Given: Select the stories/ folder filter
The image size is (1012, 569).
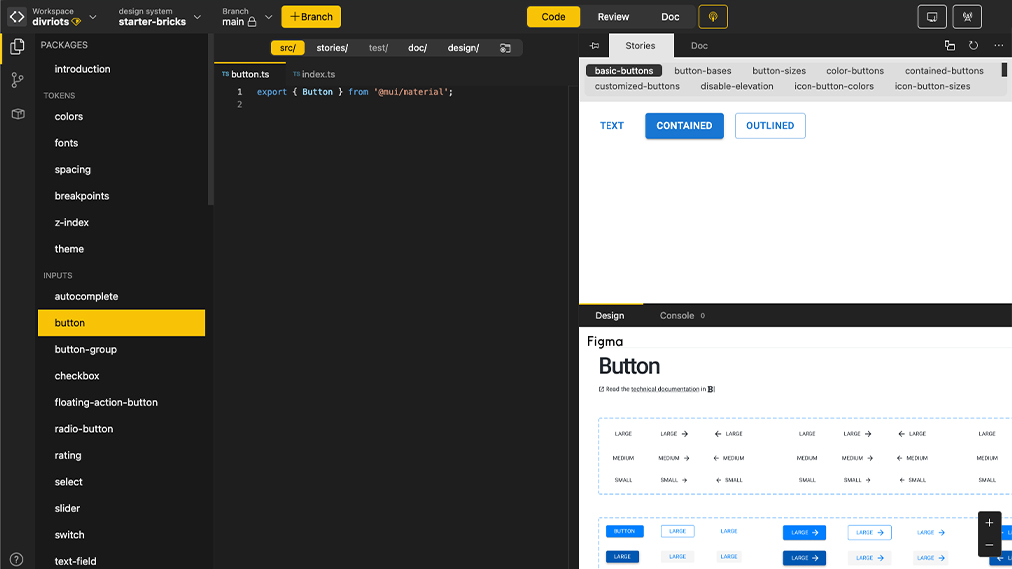Looking at the screenshot, I should click(332, 48).
